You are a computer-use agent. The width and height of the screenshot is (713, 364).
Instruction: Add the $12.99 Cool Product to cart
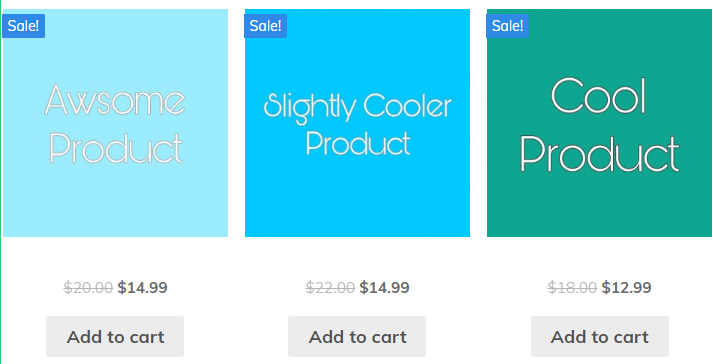[600, 337]
